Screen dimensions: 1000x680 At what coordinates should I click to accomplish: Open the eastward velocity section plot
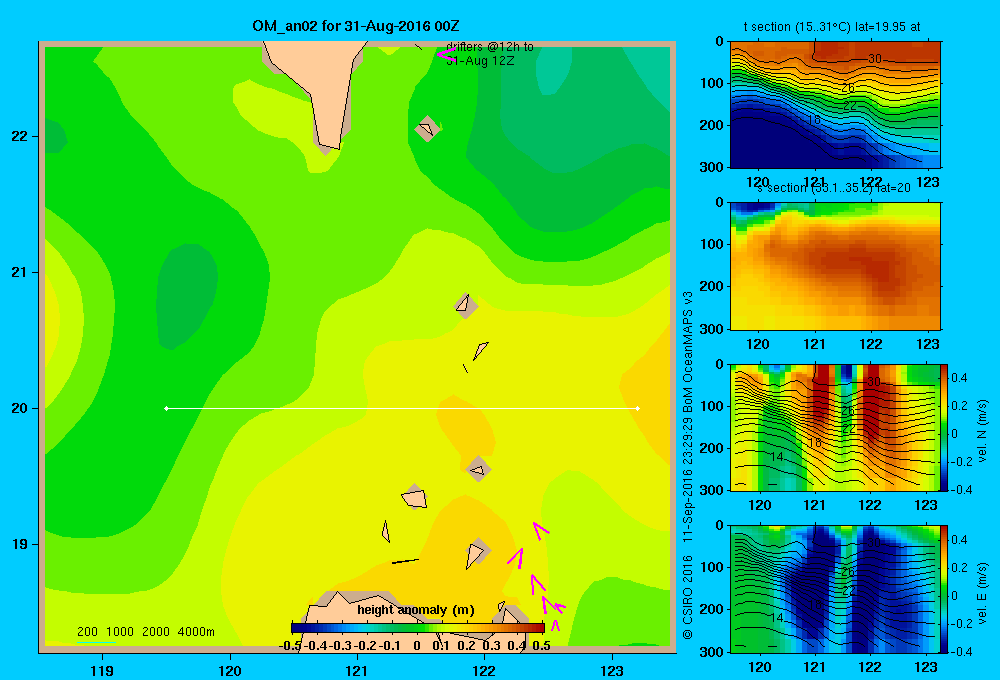(x=835, y=589)
